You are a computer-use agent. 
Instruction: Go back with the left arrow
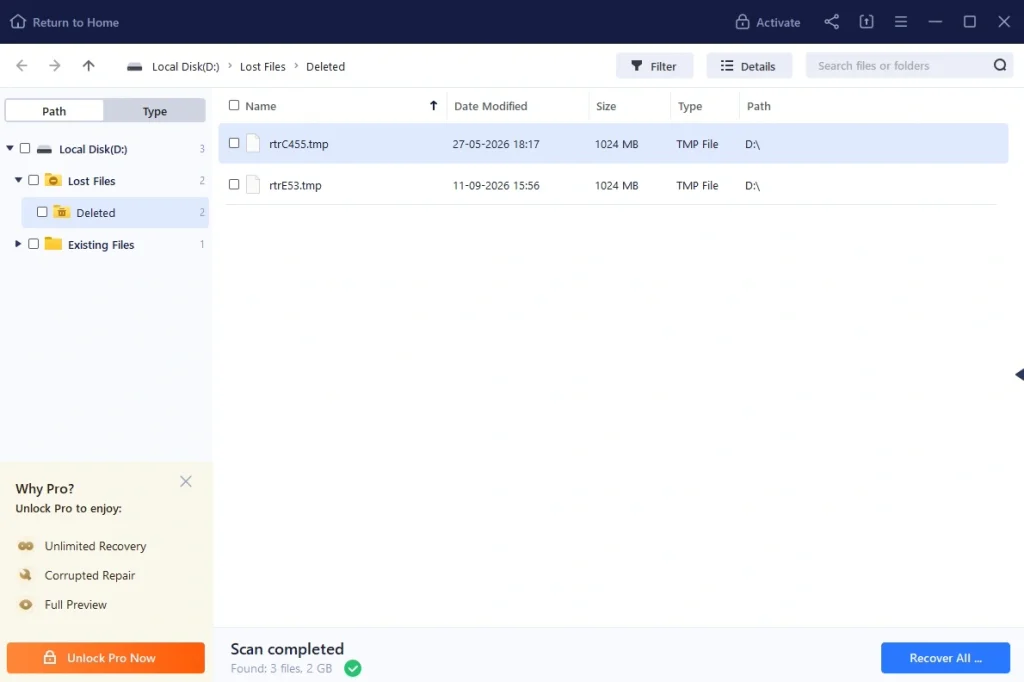[x=22, y=65]
